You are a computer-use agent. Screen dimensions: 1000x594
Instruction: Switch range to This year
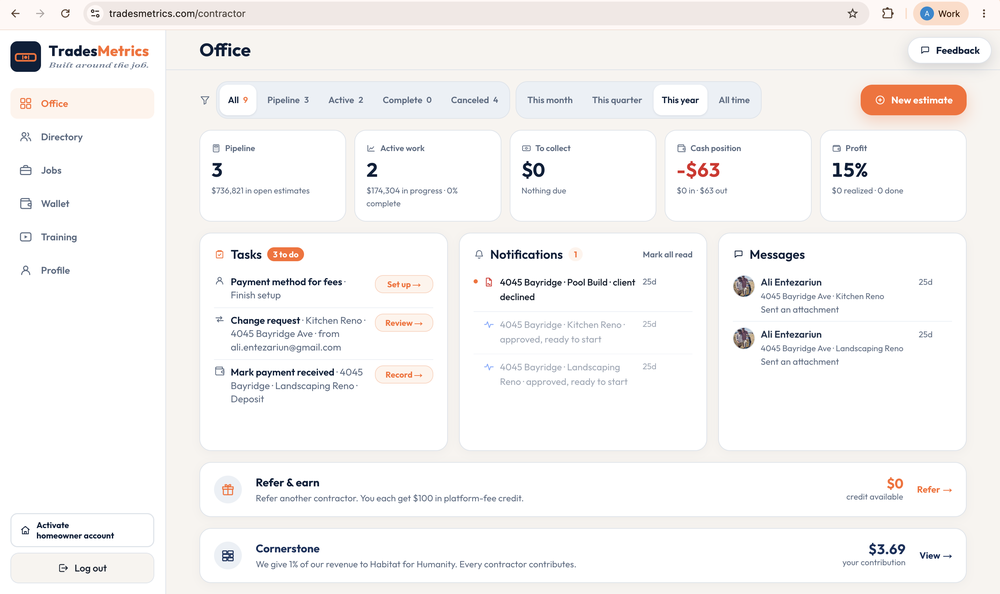[x=680, y=100]
